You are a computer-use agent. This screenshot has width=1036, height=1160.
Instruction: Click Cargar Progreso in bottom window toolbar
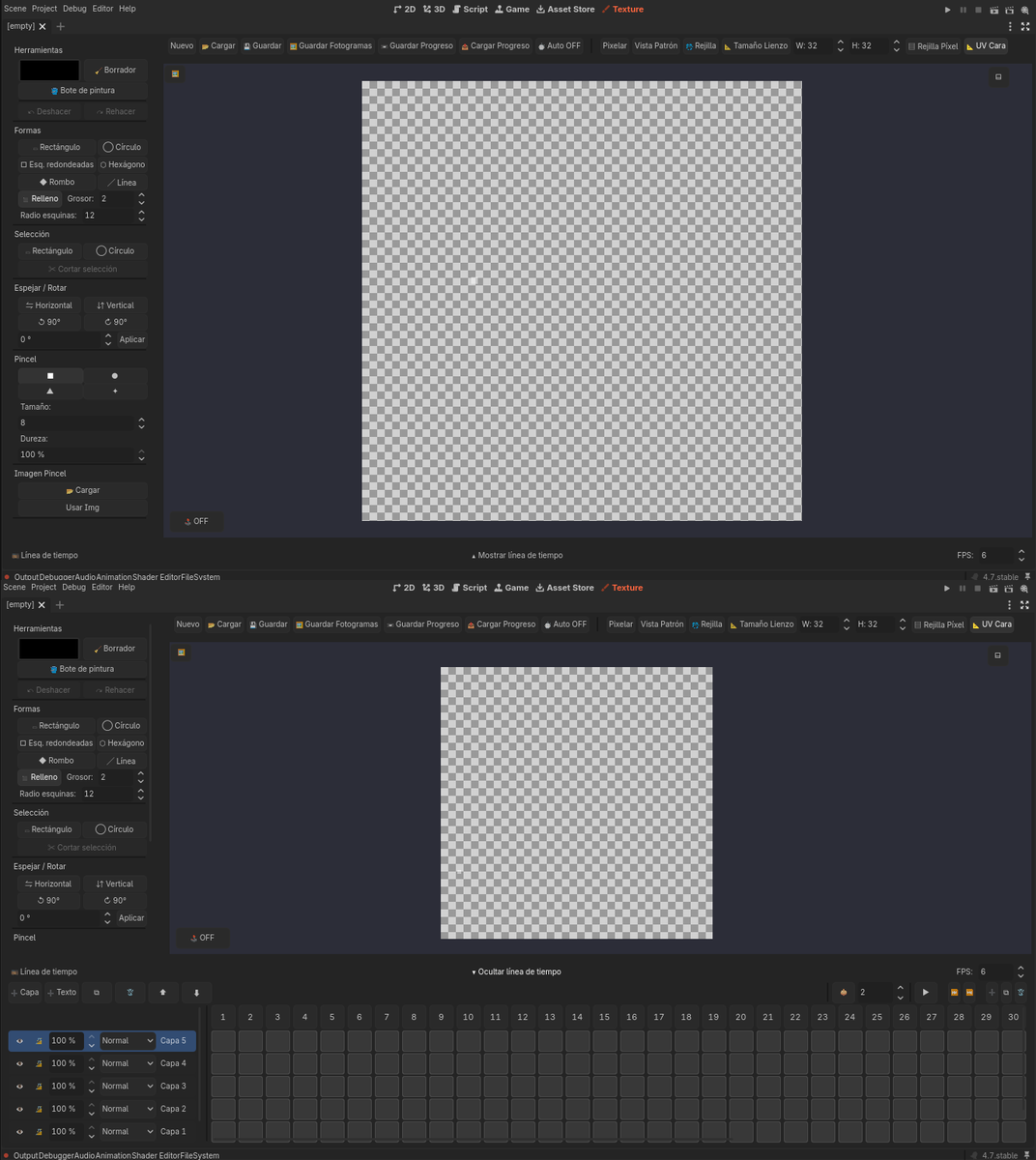(501, 624)
